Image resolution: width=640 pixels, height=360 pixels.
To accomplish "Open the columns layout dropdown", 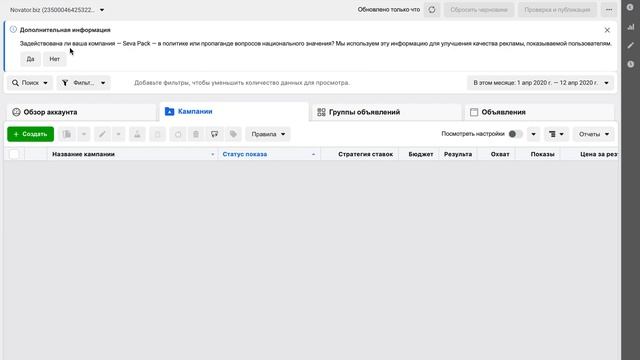I will click(556, 134).
